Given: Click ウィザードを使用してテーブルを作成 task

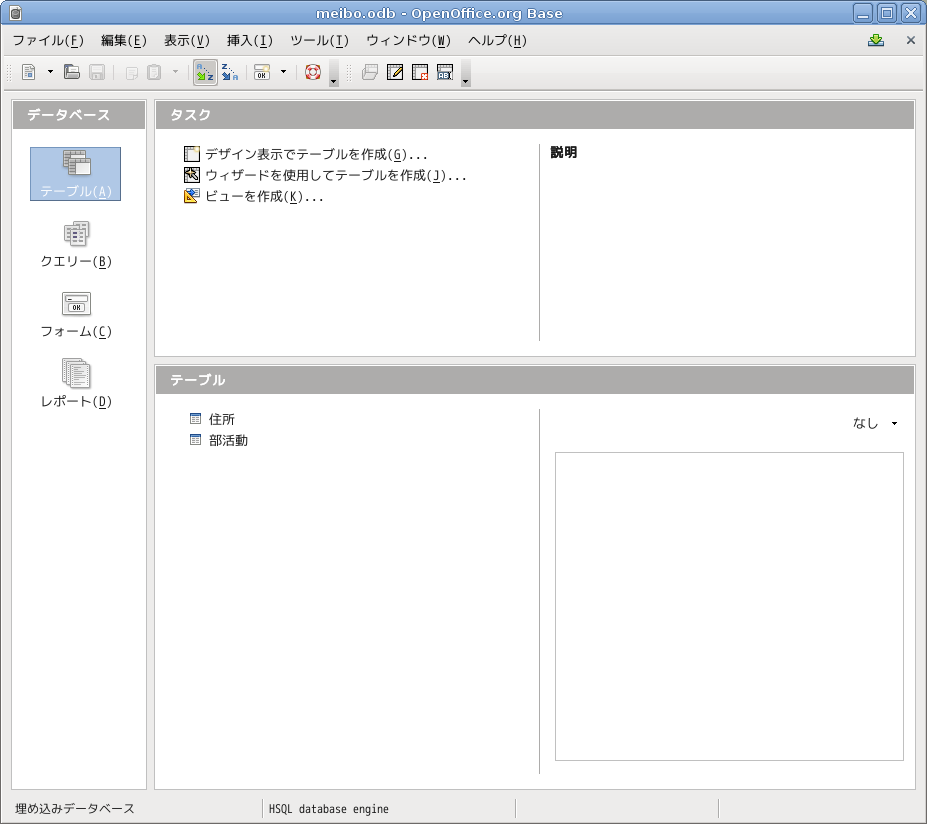Looking at the screenshot, I should [x=335, y=176].
